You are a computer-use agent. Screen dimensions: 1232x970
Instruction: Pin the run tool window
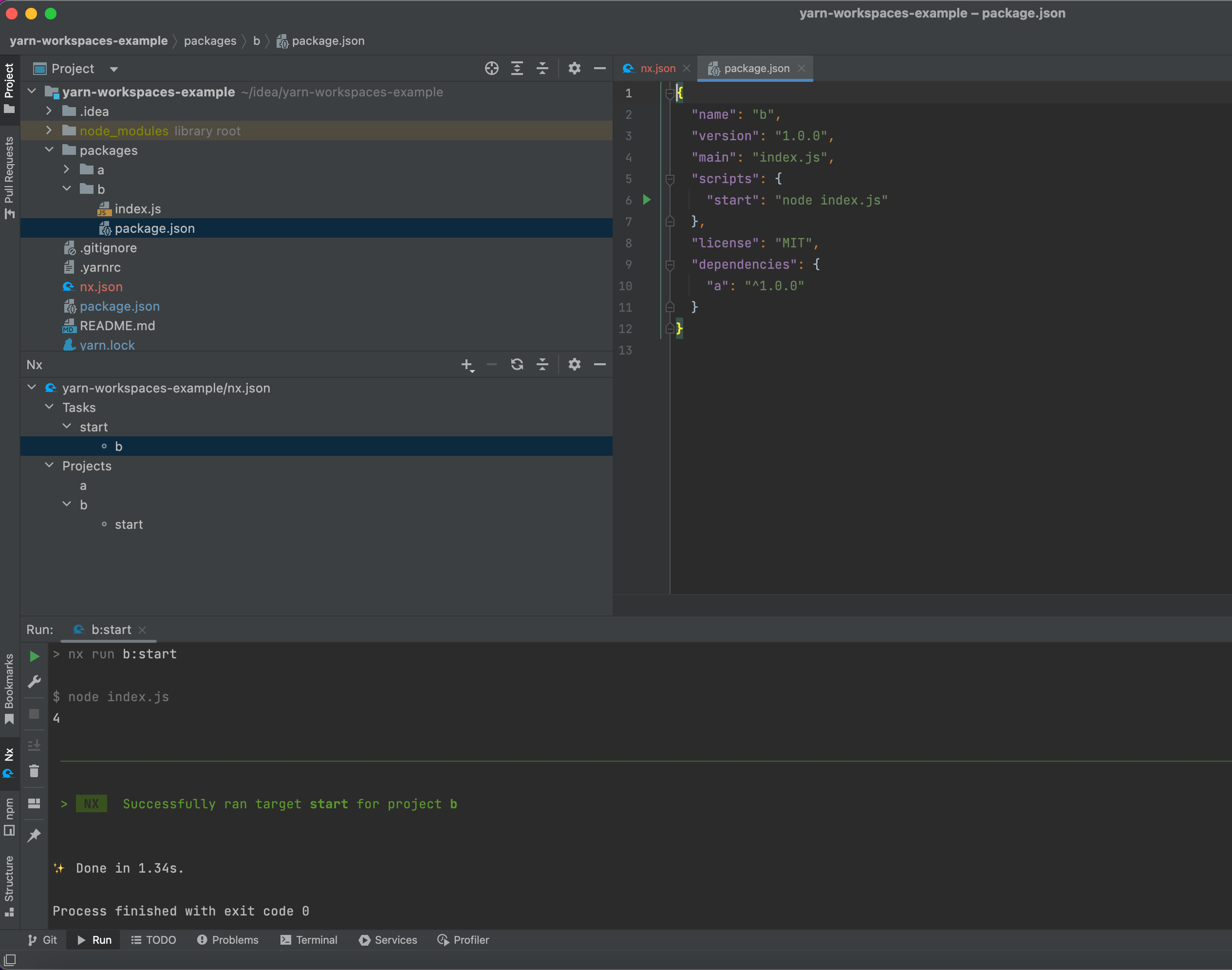pos(34,835)
